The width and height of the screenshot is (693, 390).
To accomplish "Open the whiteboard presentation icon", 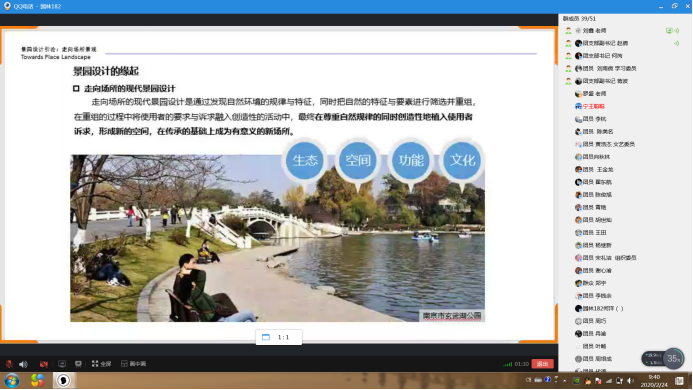I will point(78,364).
